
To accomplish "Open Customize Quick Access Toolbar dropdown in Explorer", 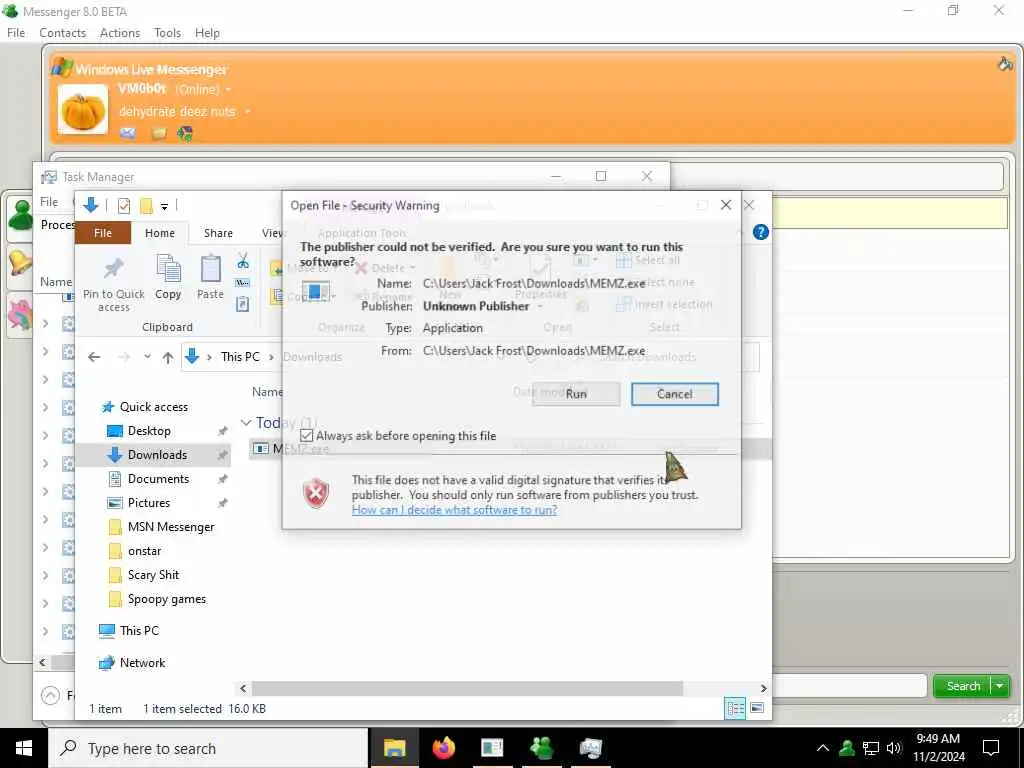I will 165,207.
